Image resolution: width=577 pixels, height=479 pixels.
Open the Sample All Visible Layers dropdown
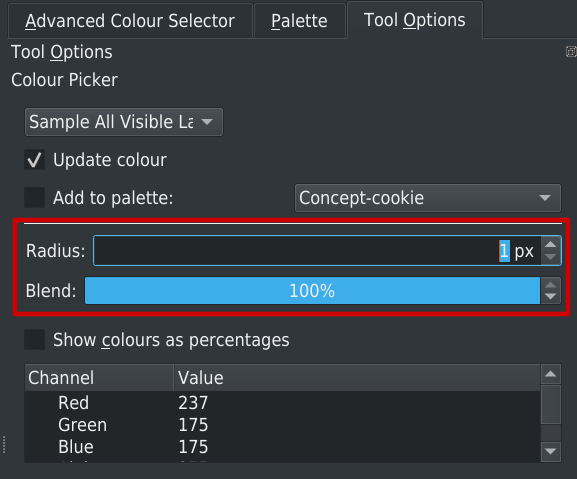pos(124,122)
